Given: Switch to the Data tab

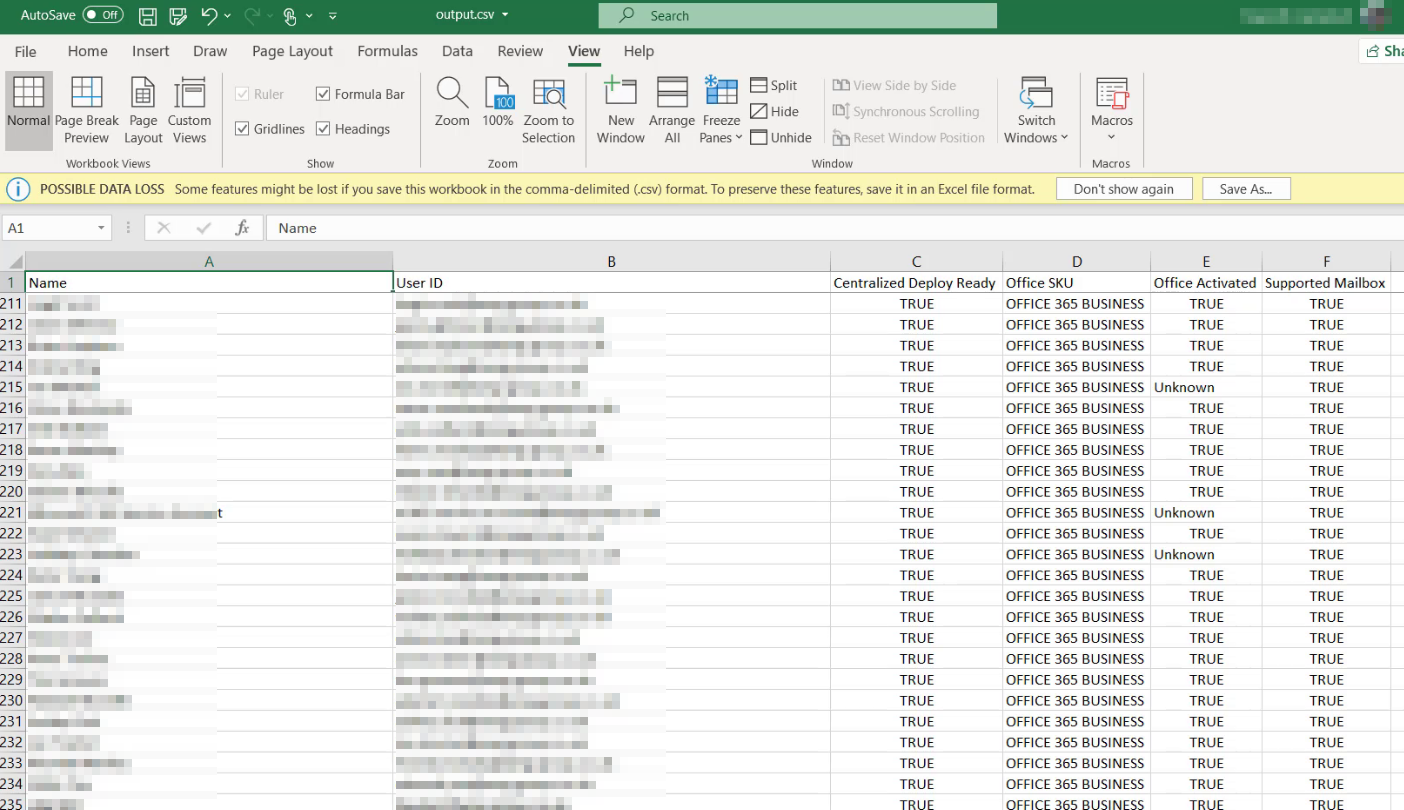Looking at the screenshot, I should point(457,51).
